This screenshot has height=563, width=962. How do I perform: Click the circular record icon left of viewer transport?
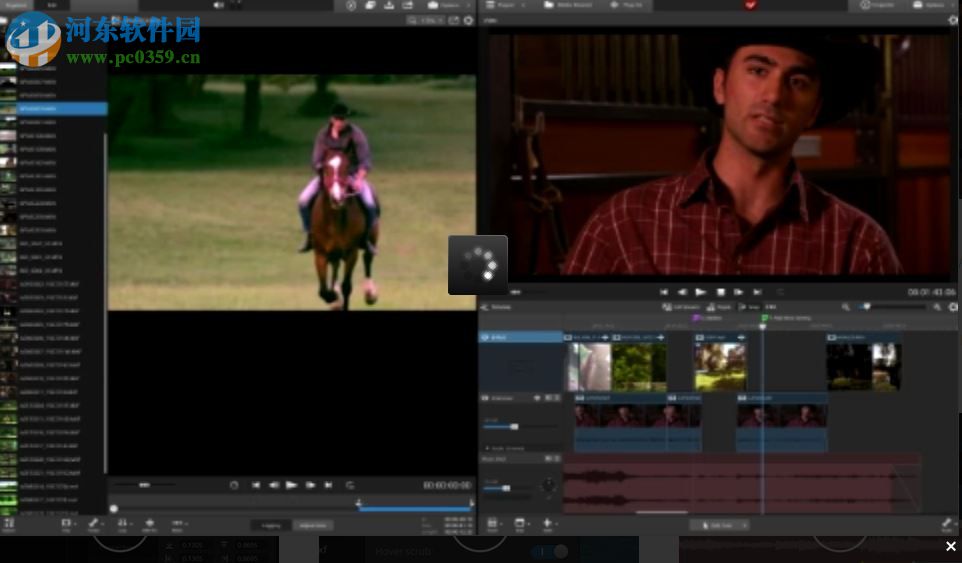pyautogui.click(x=234, y=485)
